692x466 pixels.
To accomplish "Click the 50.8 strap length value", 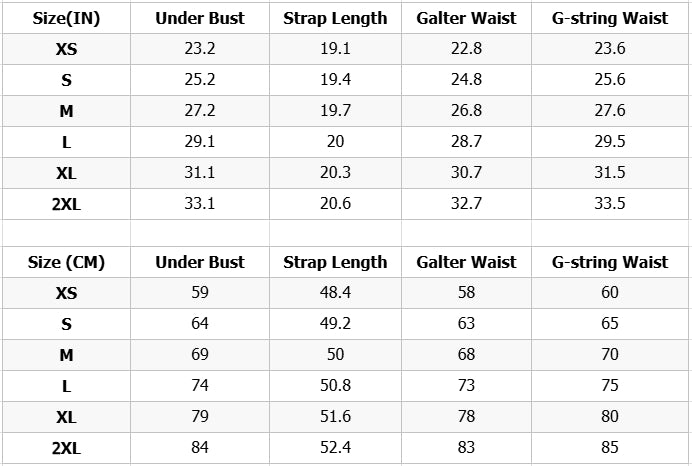I will (x=335, y=386).
